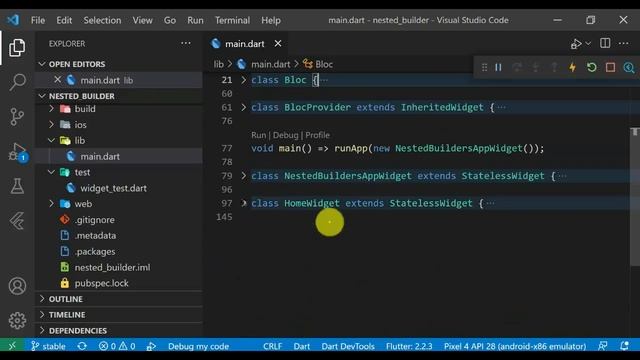Open Explorer views and more actions
Viewport: 640px width, 360px height.
(x=186, y=43)
